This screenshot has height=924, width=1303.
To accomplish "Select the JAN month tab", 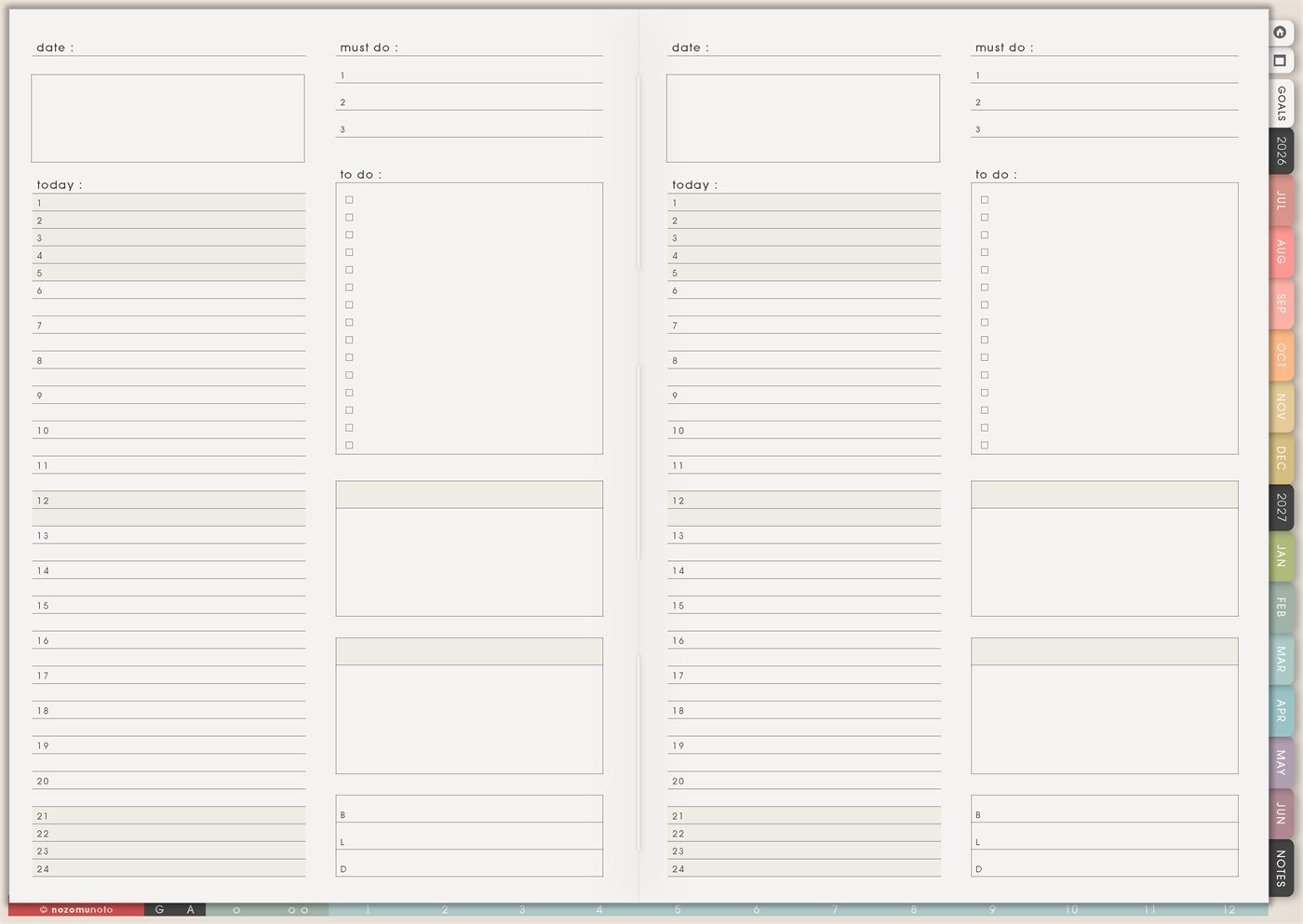I will [x=1282, y=556].
